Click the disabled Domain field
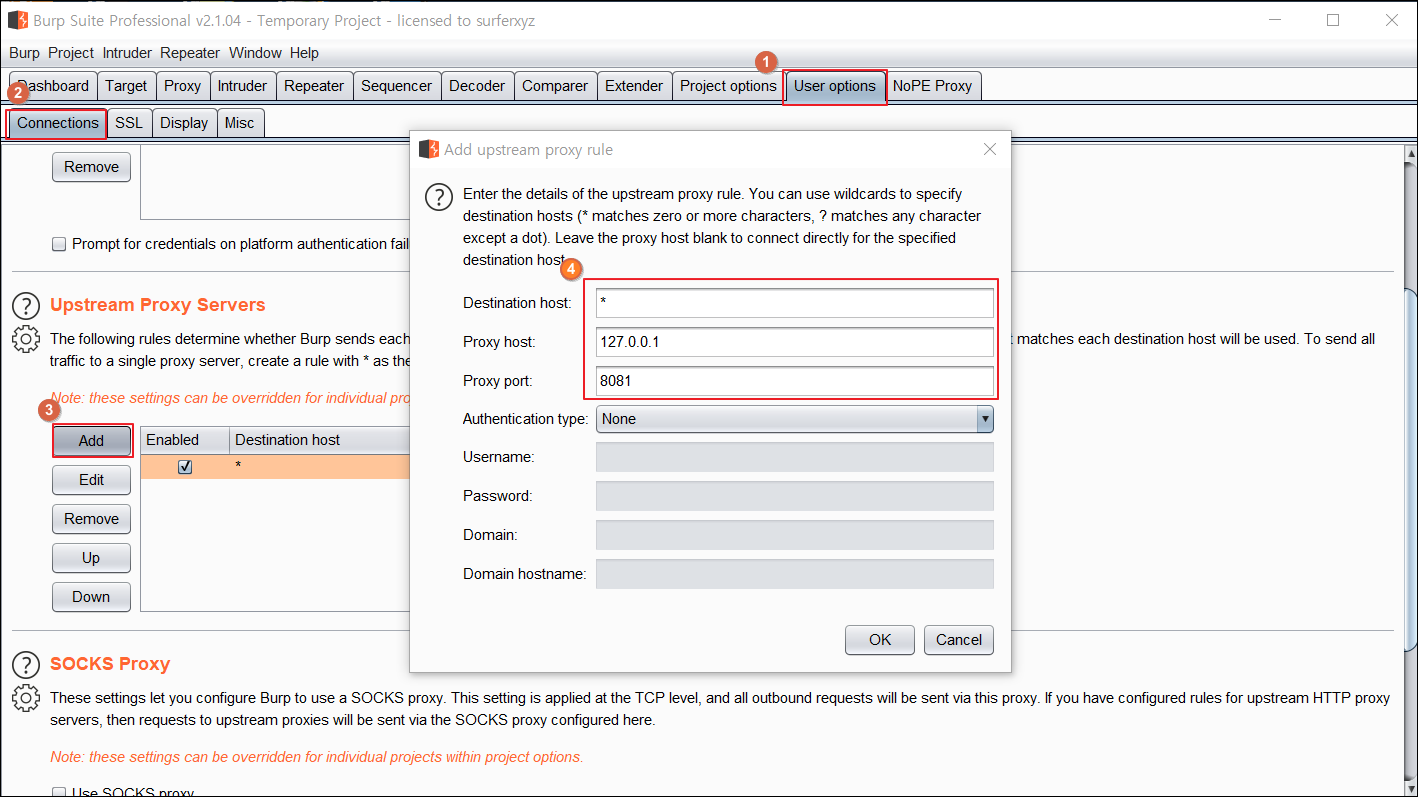Screen dimensions: 1418x797 (x=795, y=535)
